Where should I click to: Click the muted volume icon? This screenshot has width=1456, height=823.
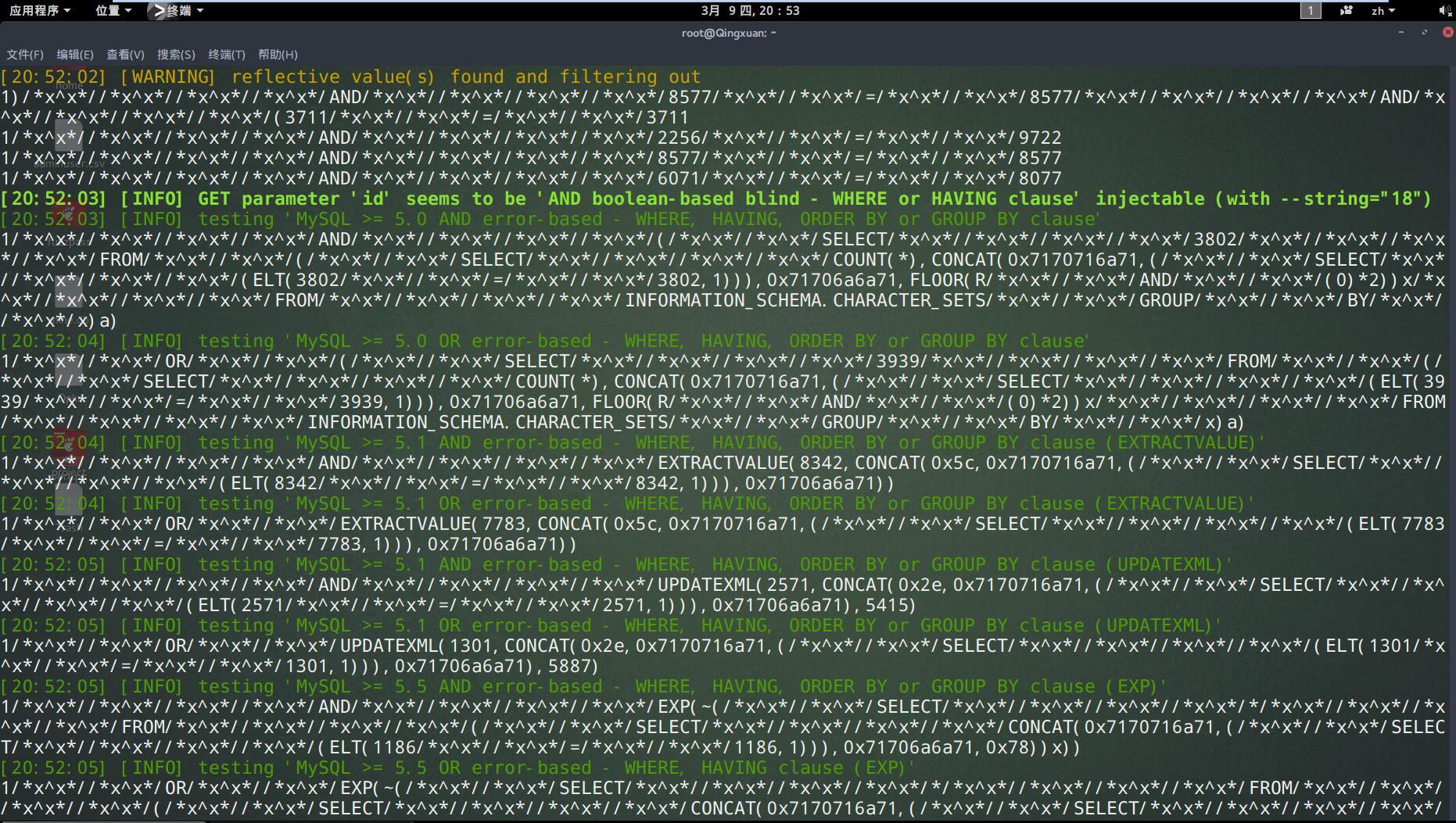click(1444, 10)
